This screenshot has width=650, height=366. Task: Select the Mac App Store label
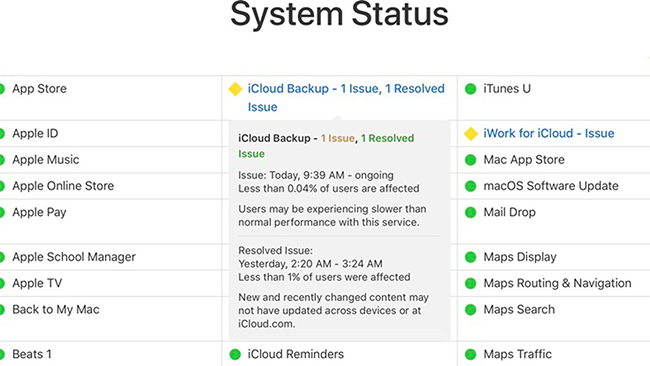pyautogui.click(x=524, y=160)
